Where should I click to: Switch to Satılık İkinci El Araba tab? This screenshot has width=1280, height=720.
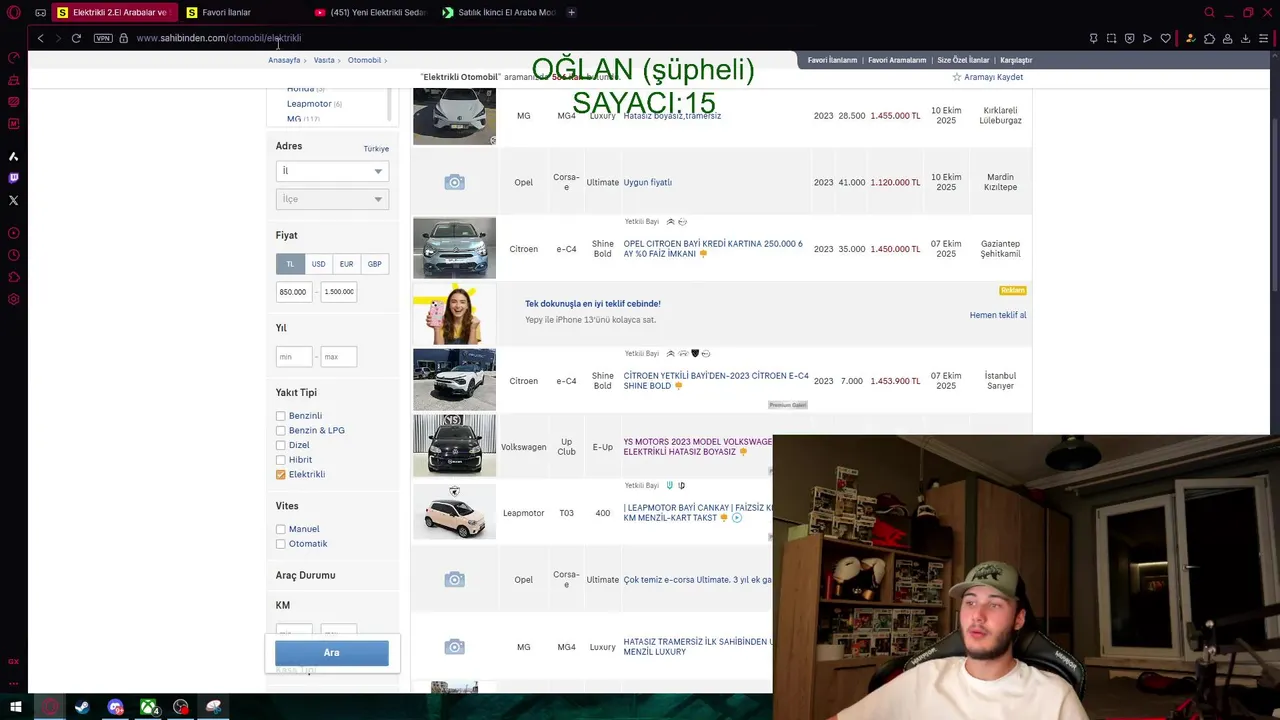[497, 12]
